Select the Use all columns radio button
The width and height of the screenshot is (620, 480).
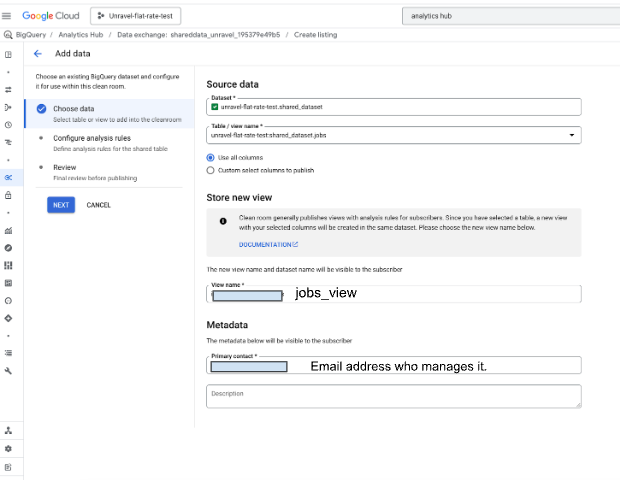(x=210, y=157)
